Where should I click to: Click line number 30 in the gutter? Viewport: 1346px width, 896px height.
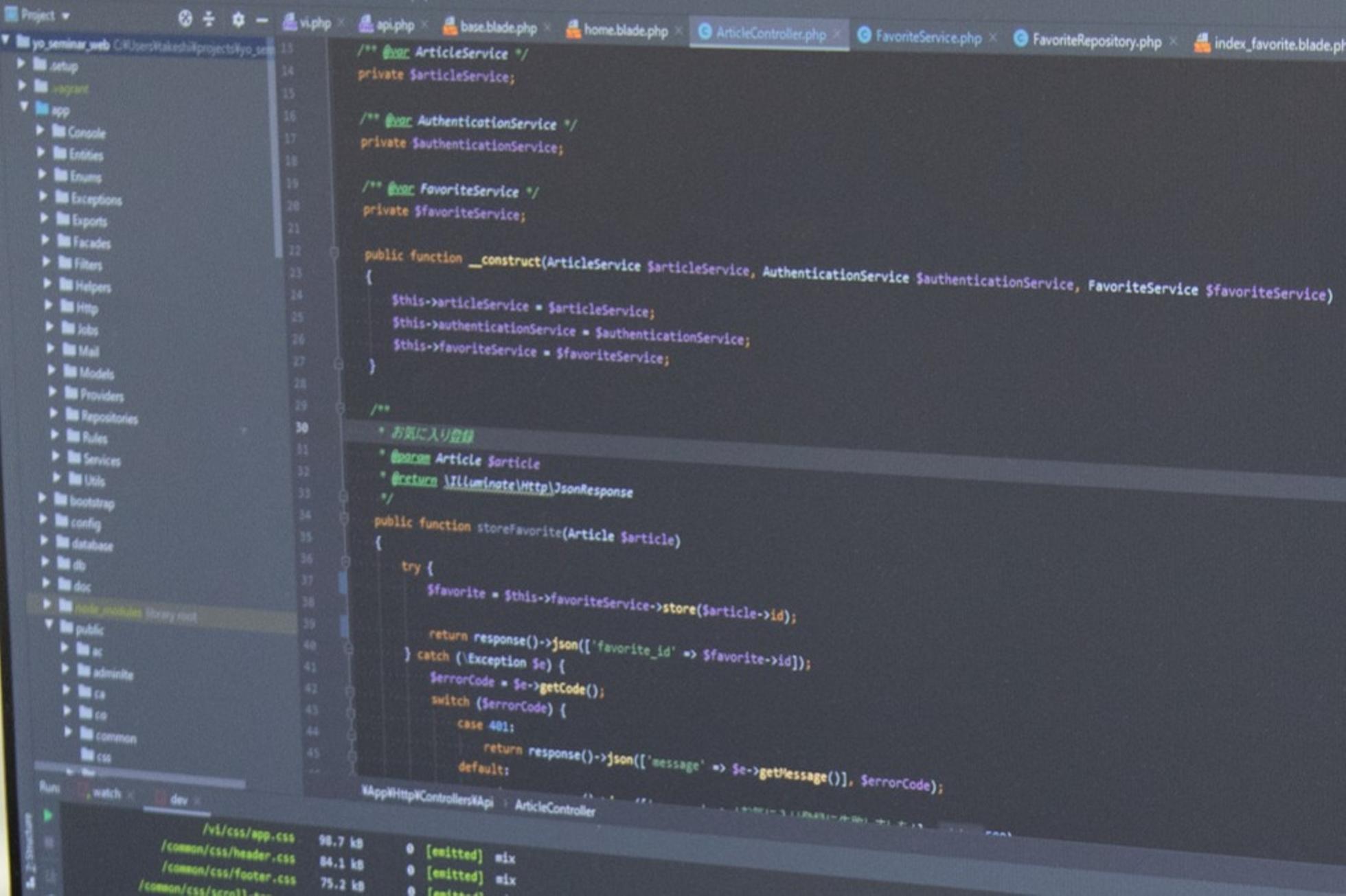point(301,428)
